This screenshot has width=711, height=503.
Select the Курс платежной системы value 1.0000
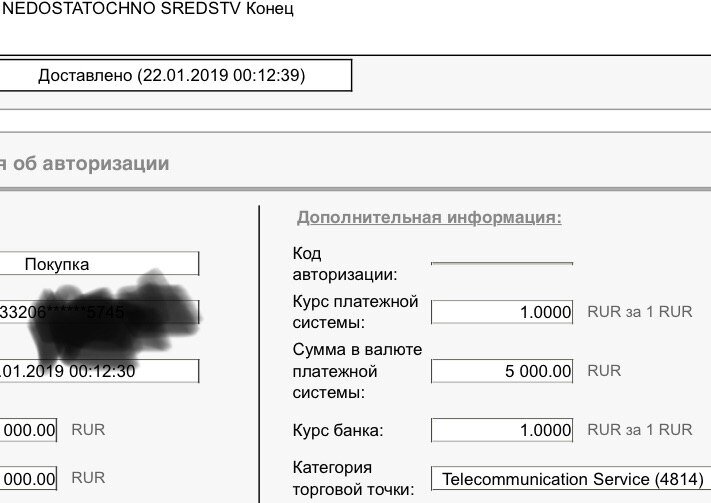coord(502,312)
